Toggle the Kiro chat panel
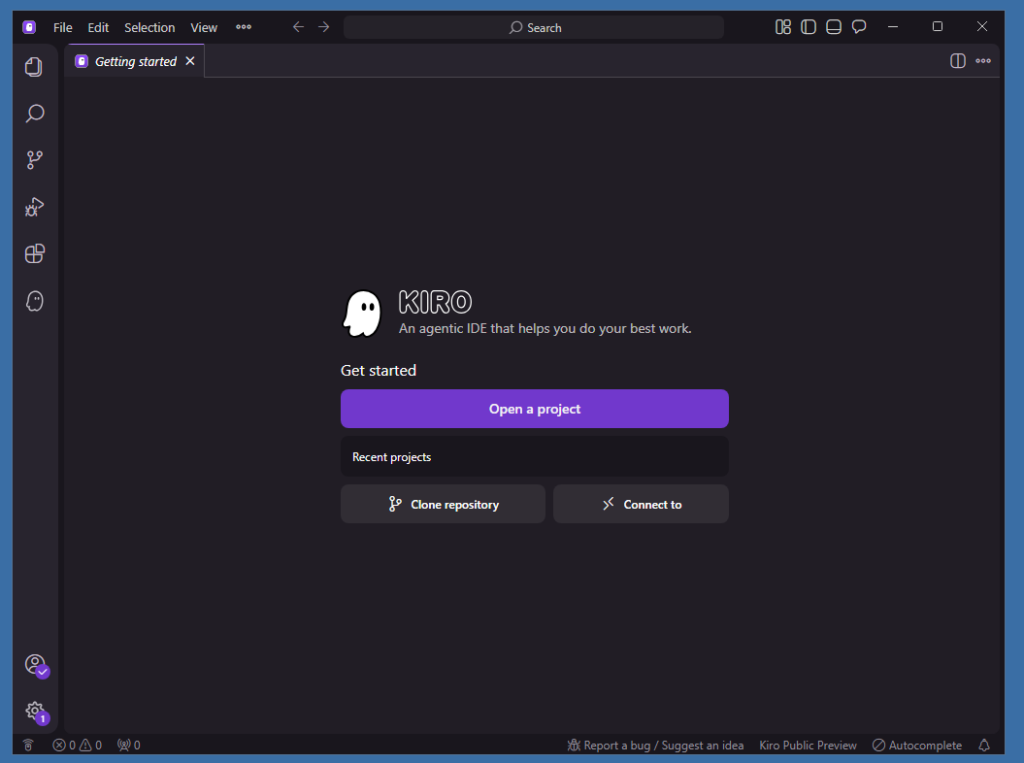This screenshot has height=763, width=1024. 859,27
